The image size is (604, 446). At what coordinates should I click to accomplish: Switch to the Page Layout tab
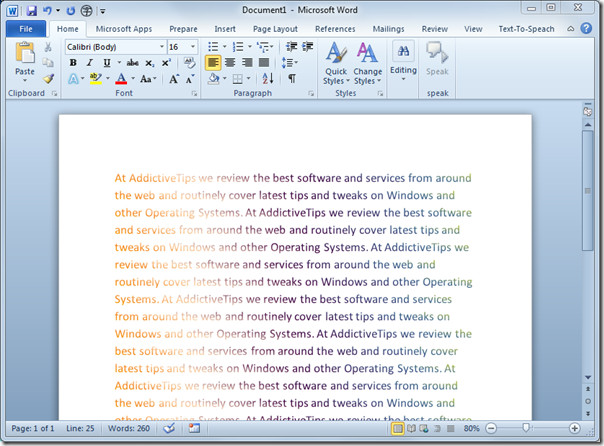pos(275,29)
